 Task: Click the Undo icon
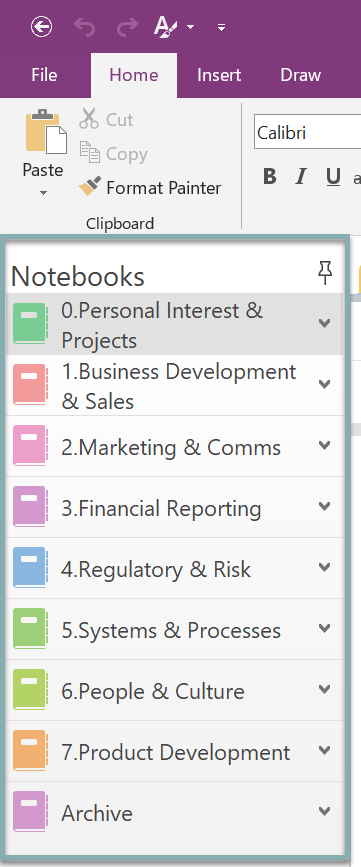pos(85,27)
